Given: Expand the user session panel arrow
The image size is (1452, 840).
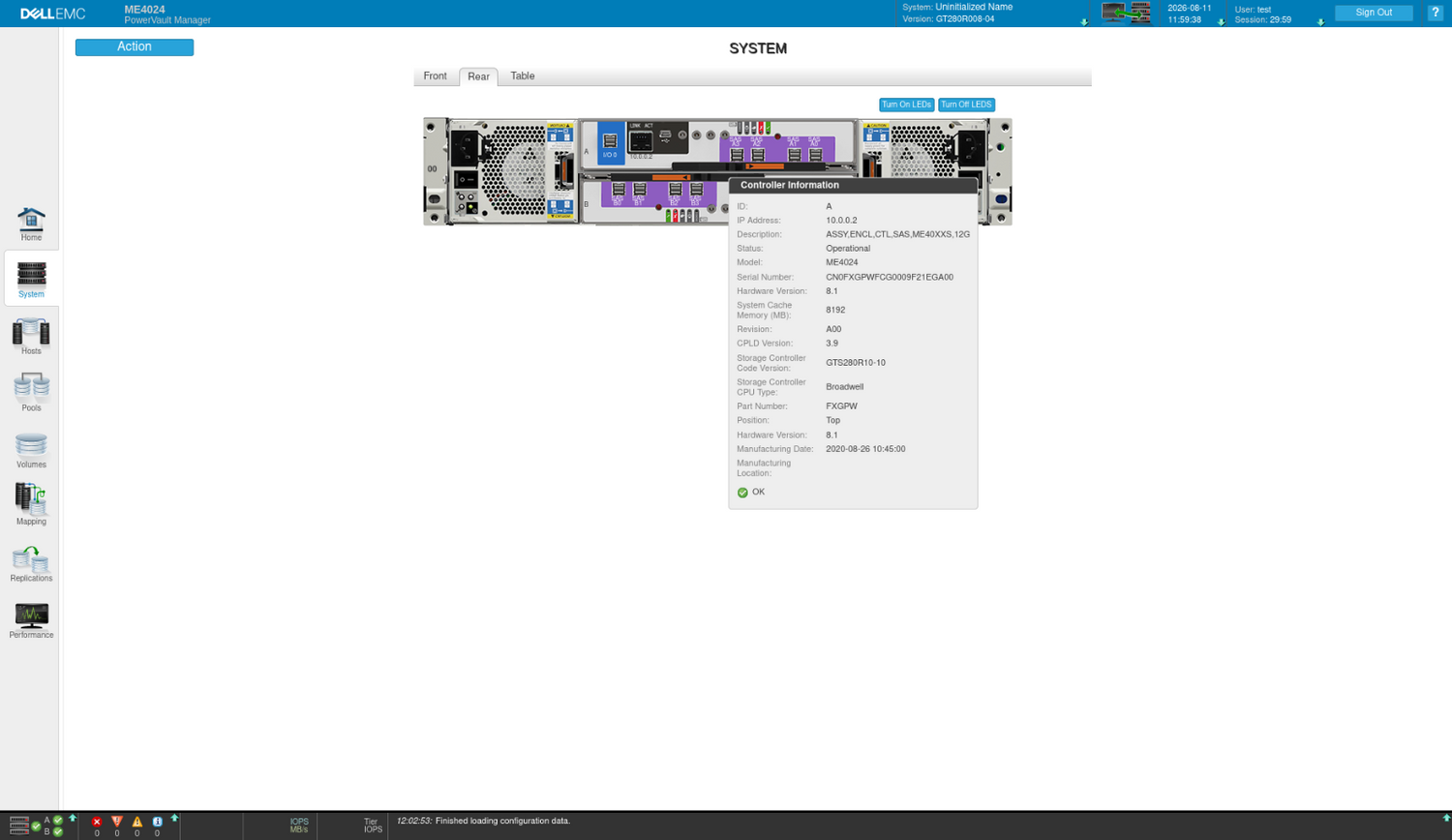Looking at the screenshot, I should [x=1320, y=21].
